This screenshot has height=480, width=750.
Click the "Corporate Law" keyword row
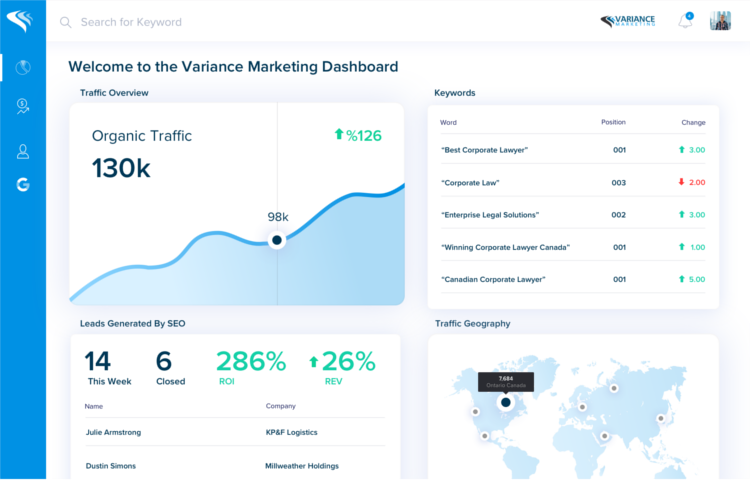click(573, 183)
